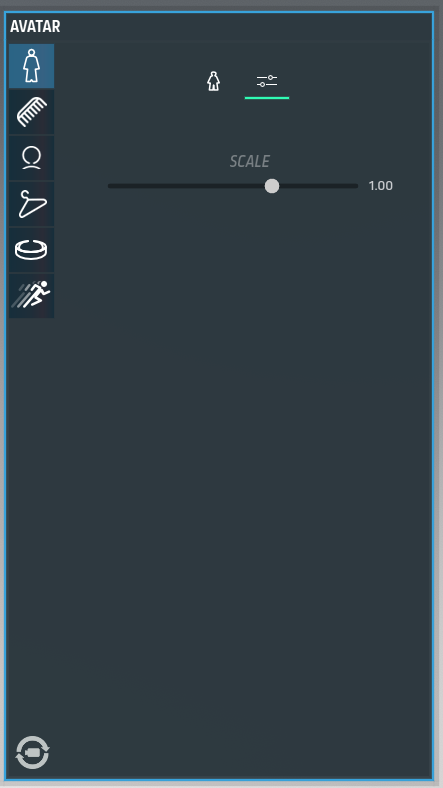This screenshot has width=443, height=788.
Task: Open the clothing hanger category icon
Action: coord(31,204)
